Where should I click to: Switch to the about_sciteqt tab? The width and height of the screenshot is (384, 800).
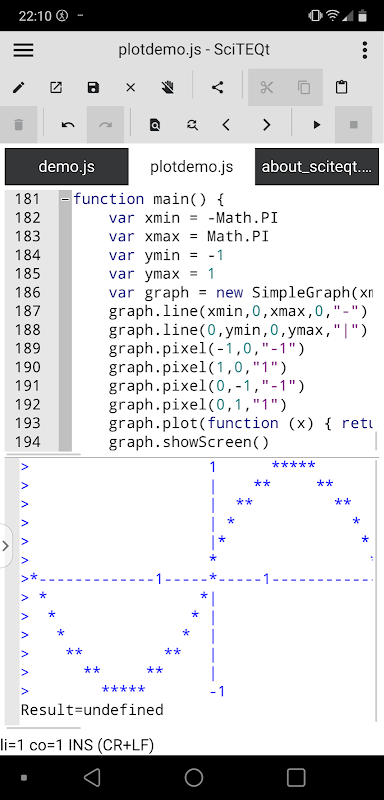(317, 167)
